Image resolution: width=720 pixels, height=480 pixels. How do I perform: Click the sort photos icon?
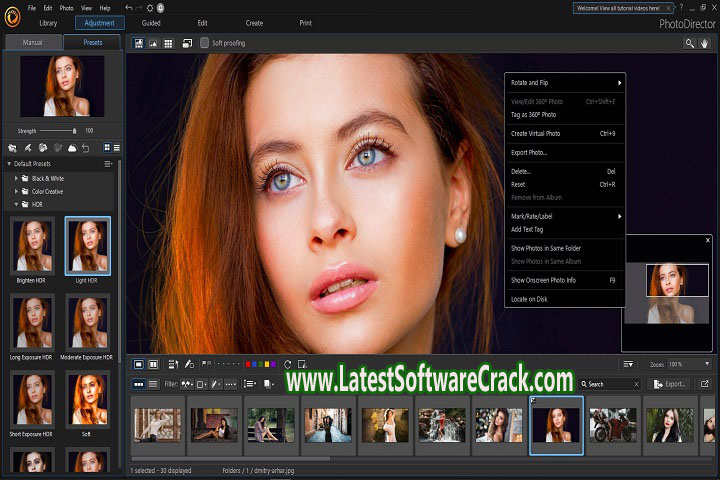pyautogui.click(x=173, y=364)
